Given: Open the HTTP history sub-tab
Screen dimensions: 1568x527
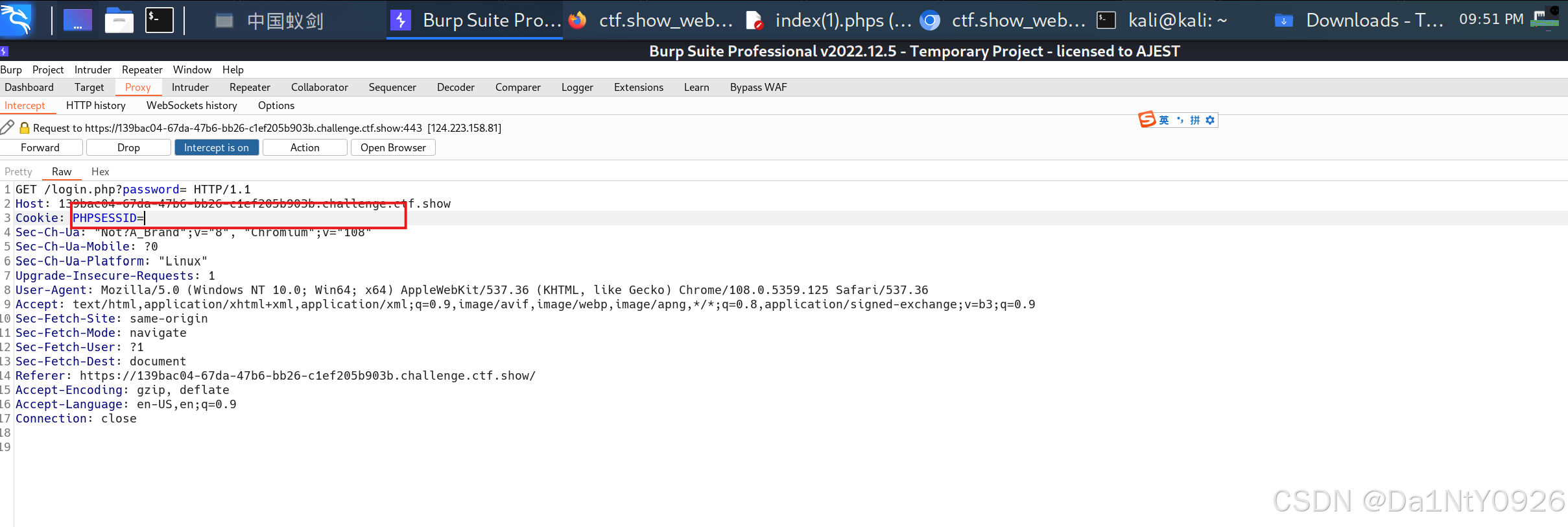Looking at the screenshot, I should pos(96,105).
